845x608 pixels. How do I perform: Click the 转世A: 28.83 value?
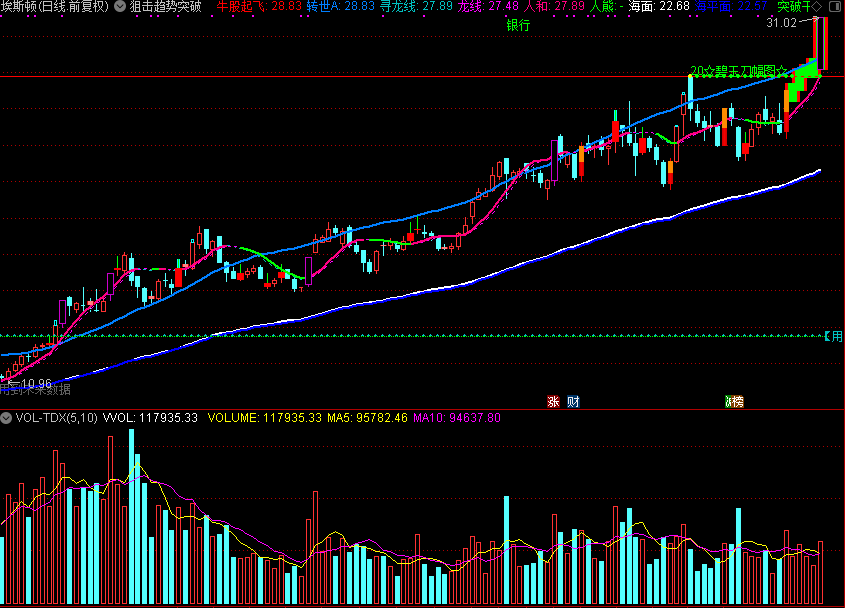[x=341, y=6]
